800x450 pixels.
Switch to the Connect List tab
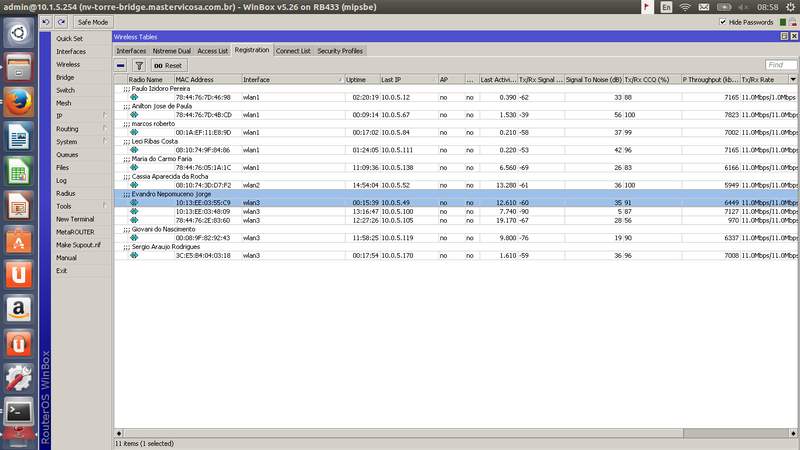[293, 51]
